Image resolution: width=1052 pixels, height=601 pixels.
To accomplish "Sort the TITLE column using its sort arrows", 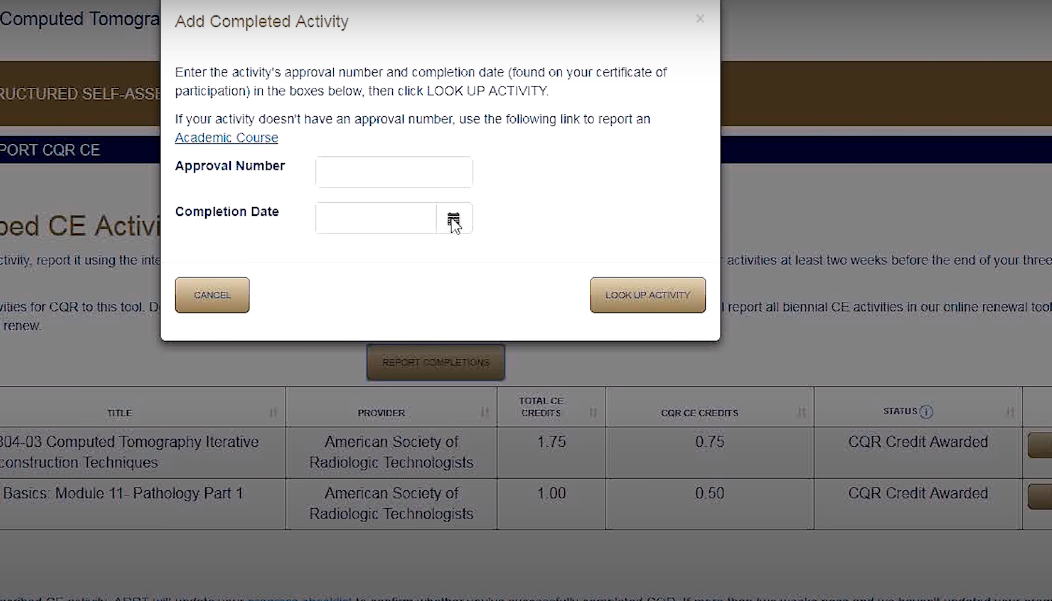I will (271, 411).
